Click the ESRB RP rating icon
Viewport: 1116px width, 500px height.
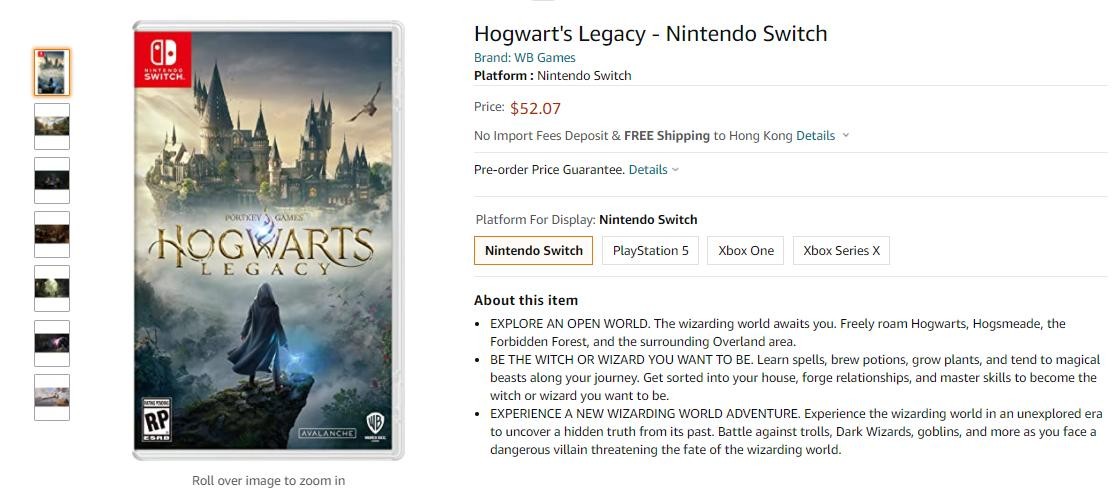click(x=158, y=420)
